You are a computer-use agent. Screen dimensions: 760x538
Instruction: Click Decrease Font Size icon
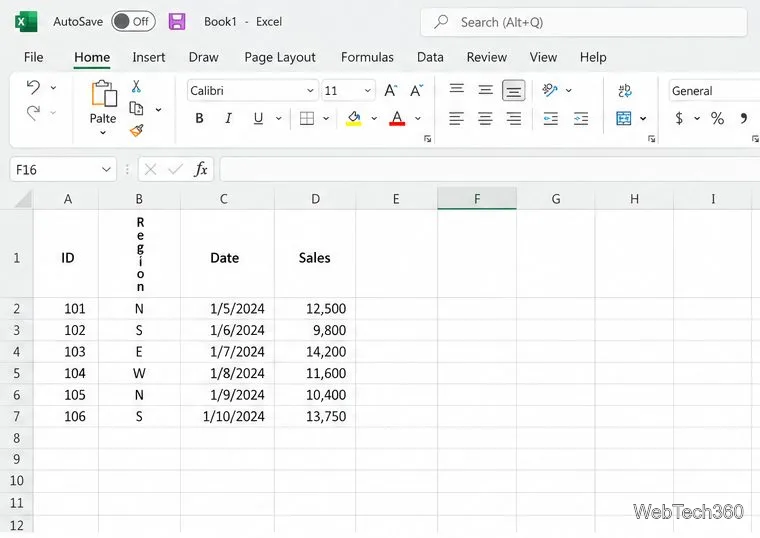click(x=416, y=90)
